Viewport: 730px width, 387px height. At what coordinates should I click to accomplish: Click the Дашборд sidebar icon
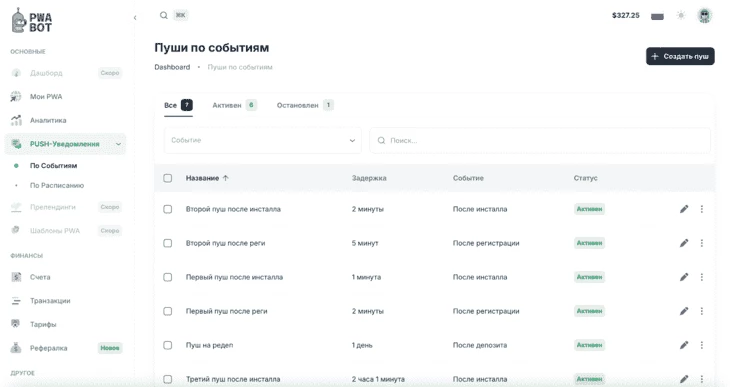16,73
